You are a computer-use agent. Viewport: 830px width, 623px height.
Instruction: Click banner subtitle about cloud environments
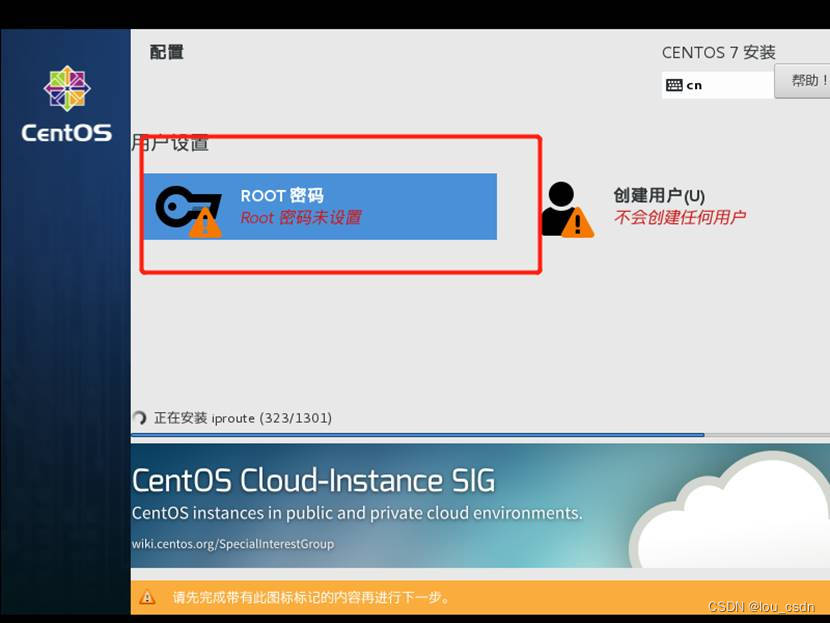click(x=357, y=513)
